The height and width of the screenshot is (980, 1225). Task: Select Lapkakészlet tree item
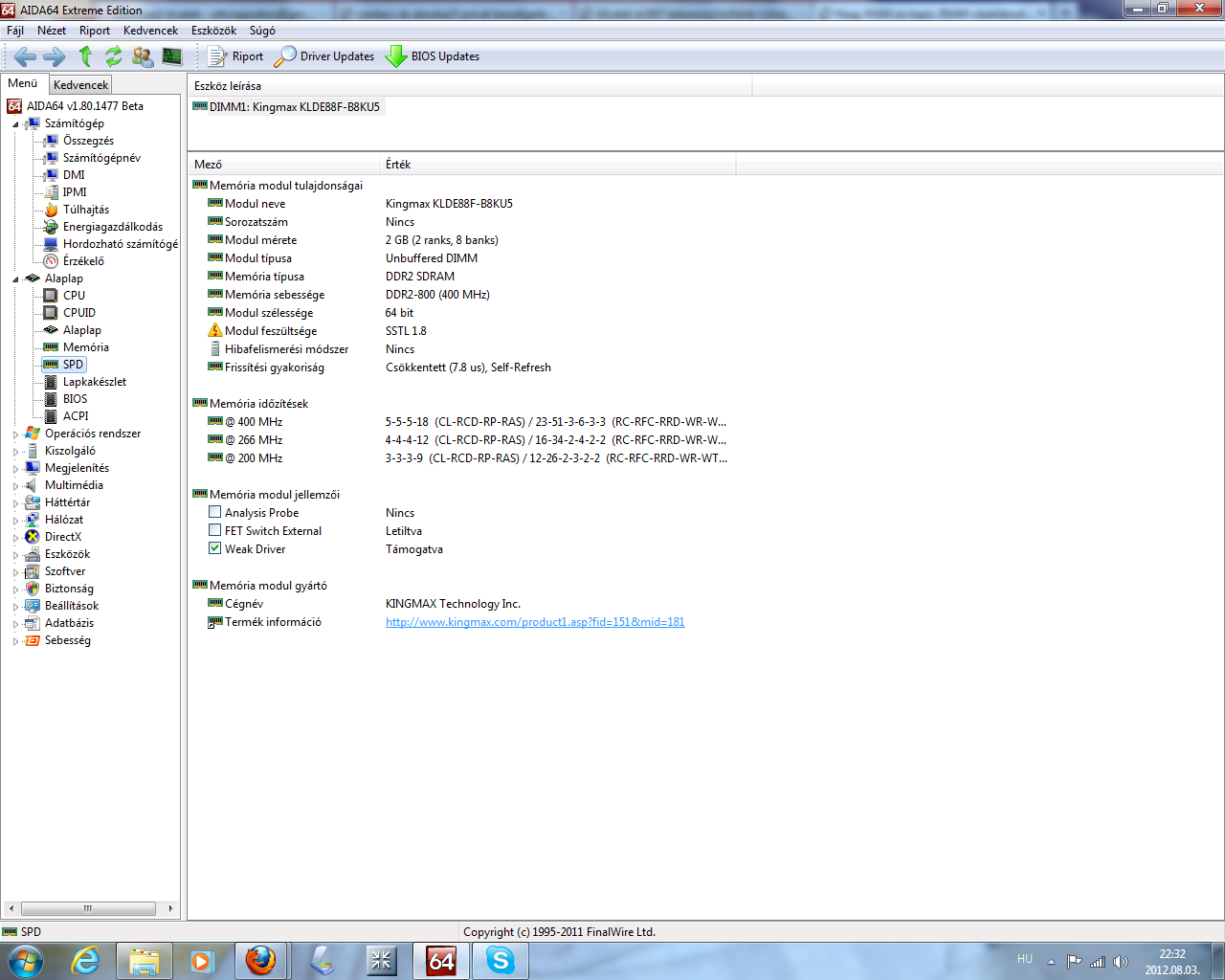94,382
